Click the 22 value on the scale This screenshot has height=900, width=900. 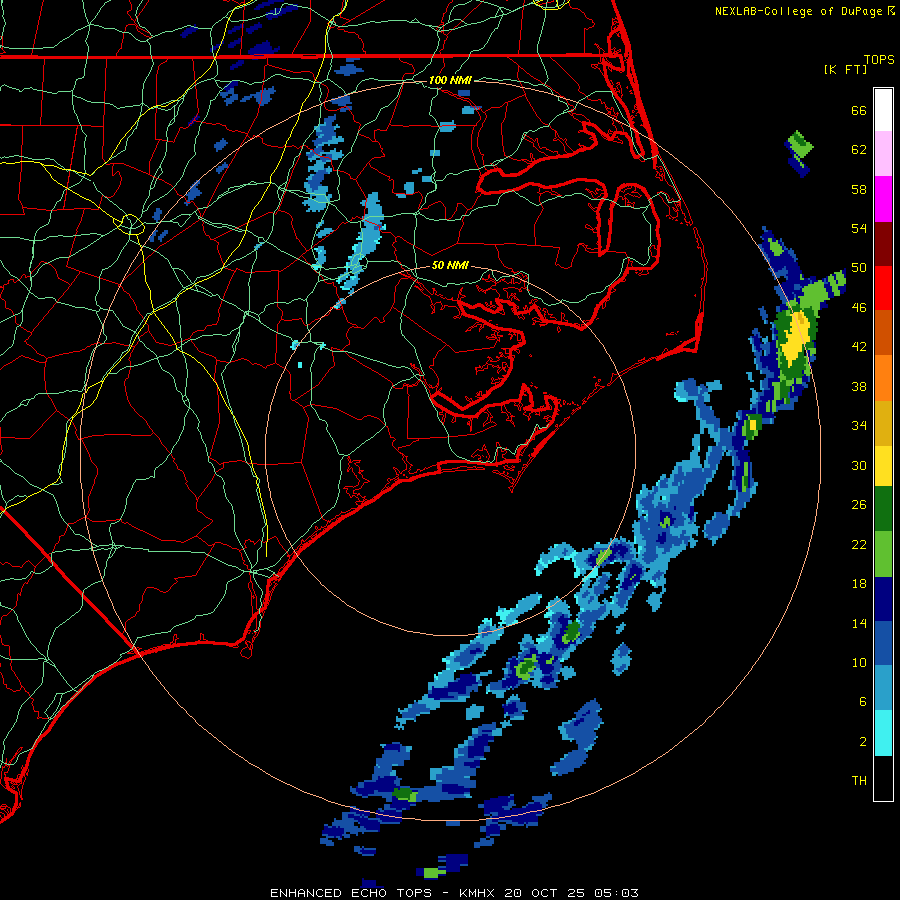click(859, 544)
